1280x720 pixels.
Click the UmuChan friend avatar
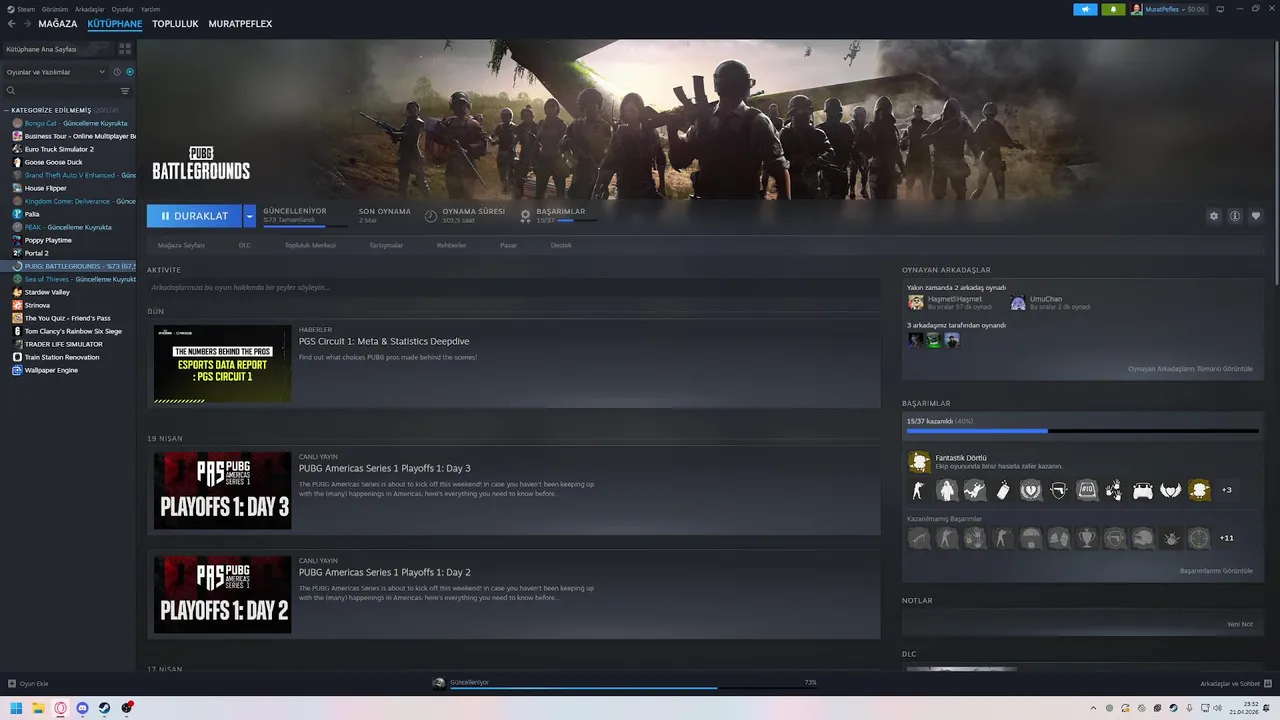point(1018,302)
